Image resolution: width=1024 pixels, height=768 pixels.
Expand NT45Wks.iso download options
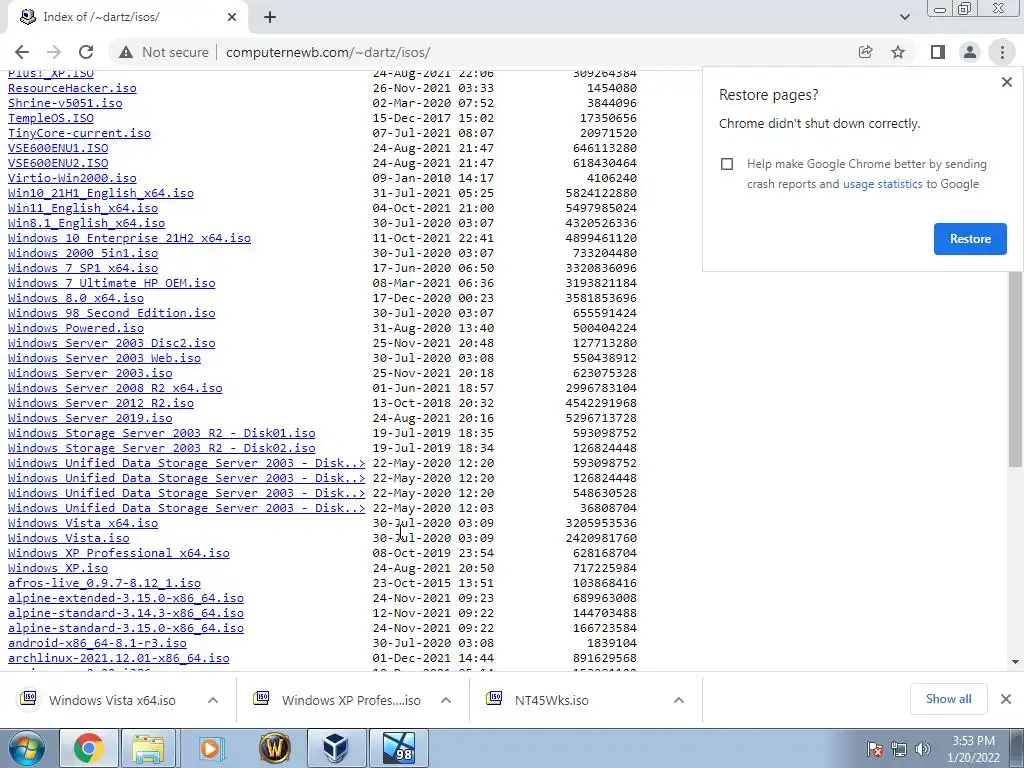[679, 700]
